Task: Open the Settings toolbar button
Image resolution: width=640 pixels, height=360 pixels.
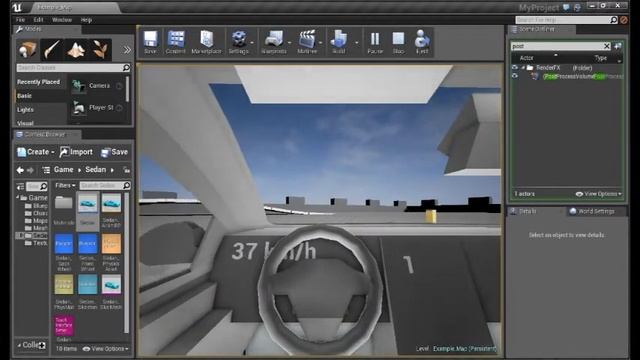Action: 238,42
